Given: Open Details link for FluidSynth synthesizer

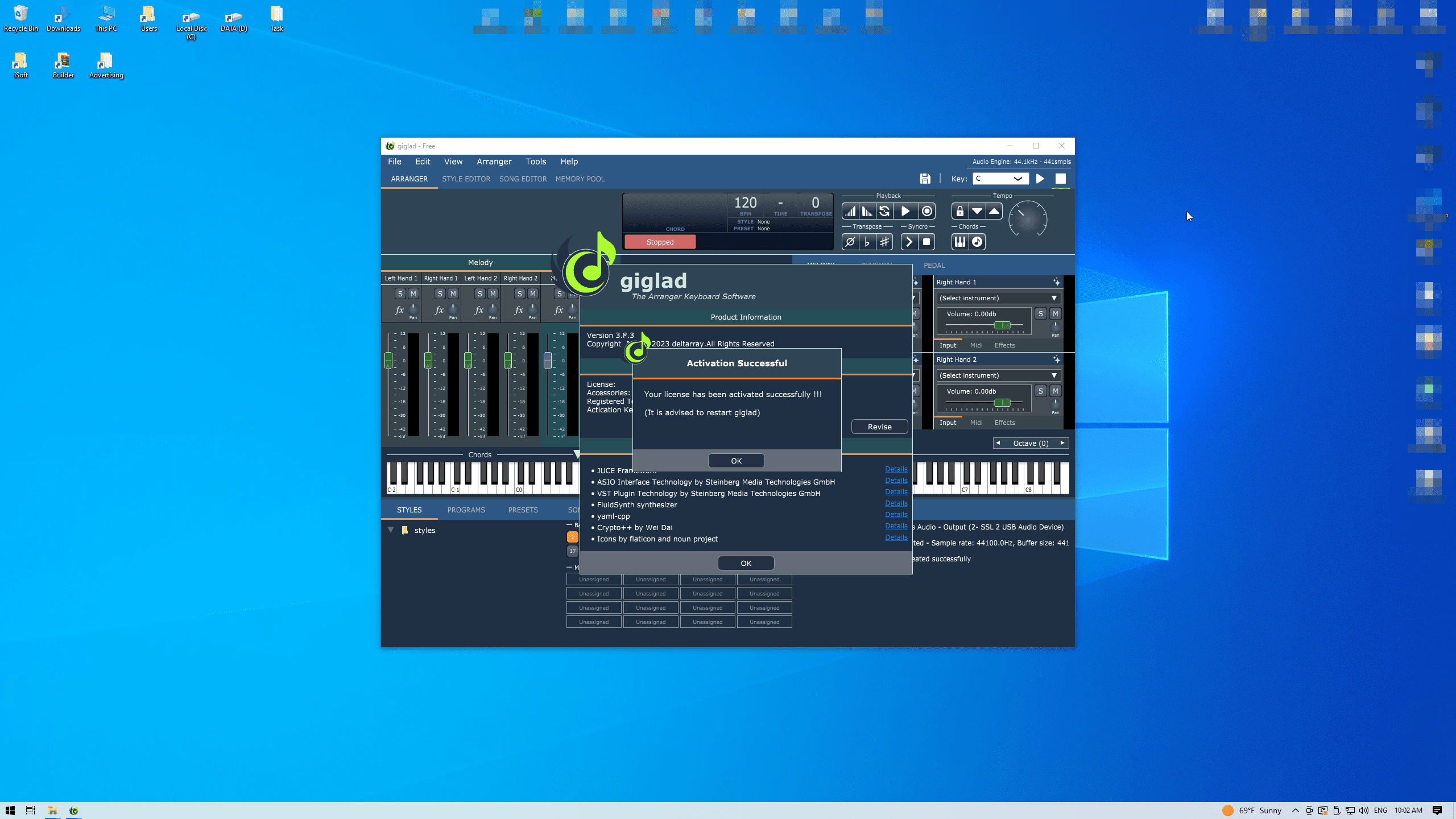Looking at the screenshot, I should click(x=896, y=503).
